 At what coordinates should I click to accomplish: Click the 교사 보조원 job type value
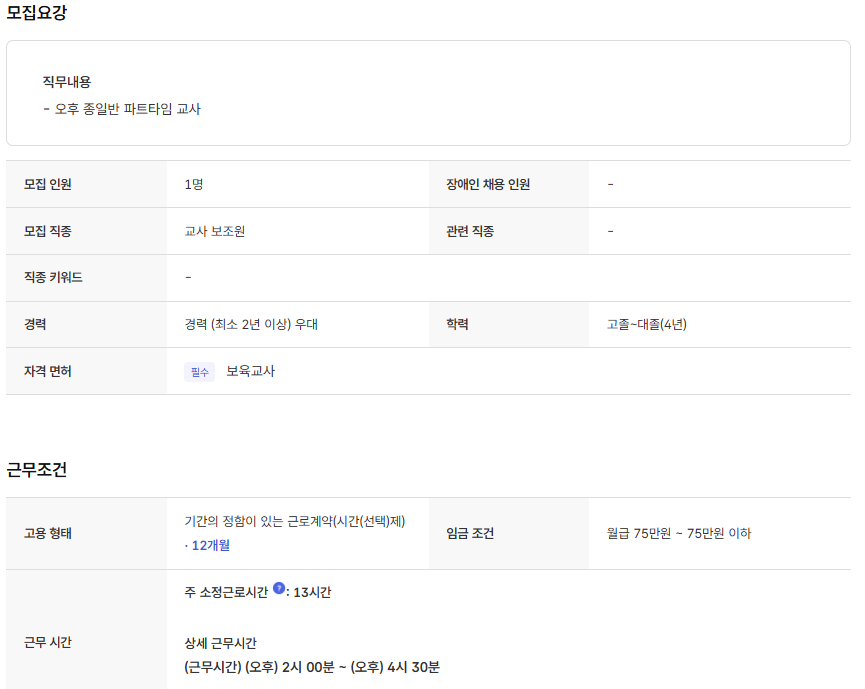tap(215, 231)
